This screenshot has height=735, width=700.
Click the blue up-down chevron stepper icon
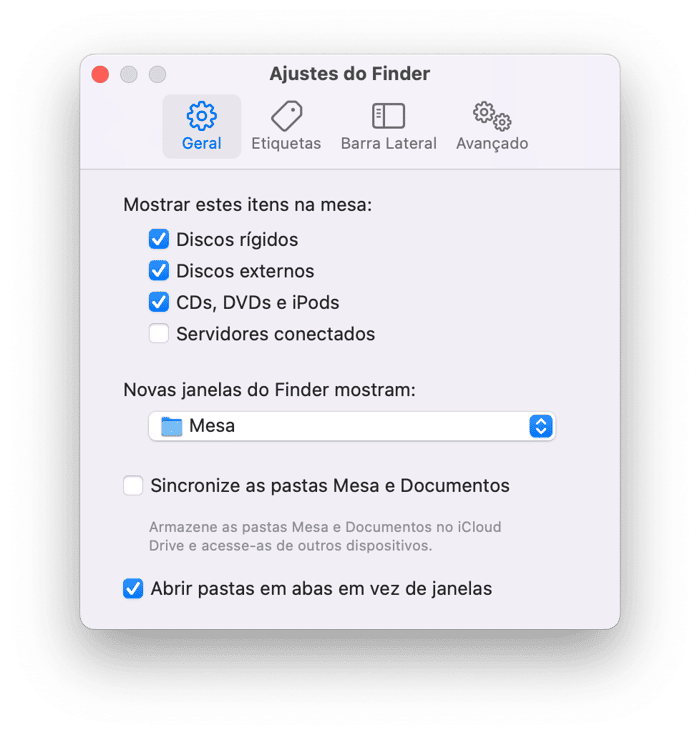click(541, 427)
